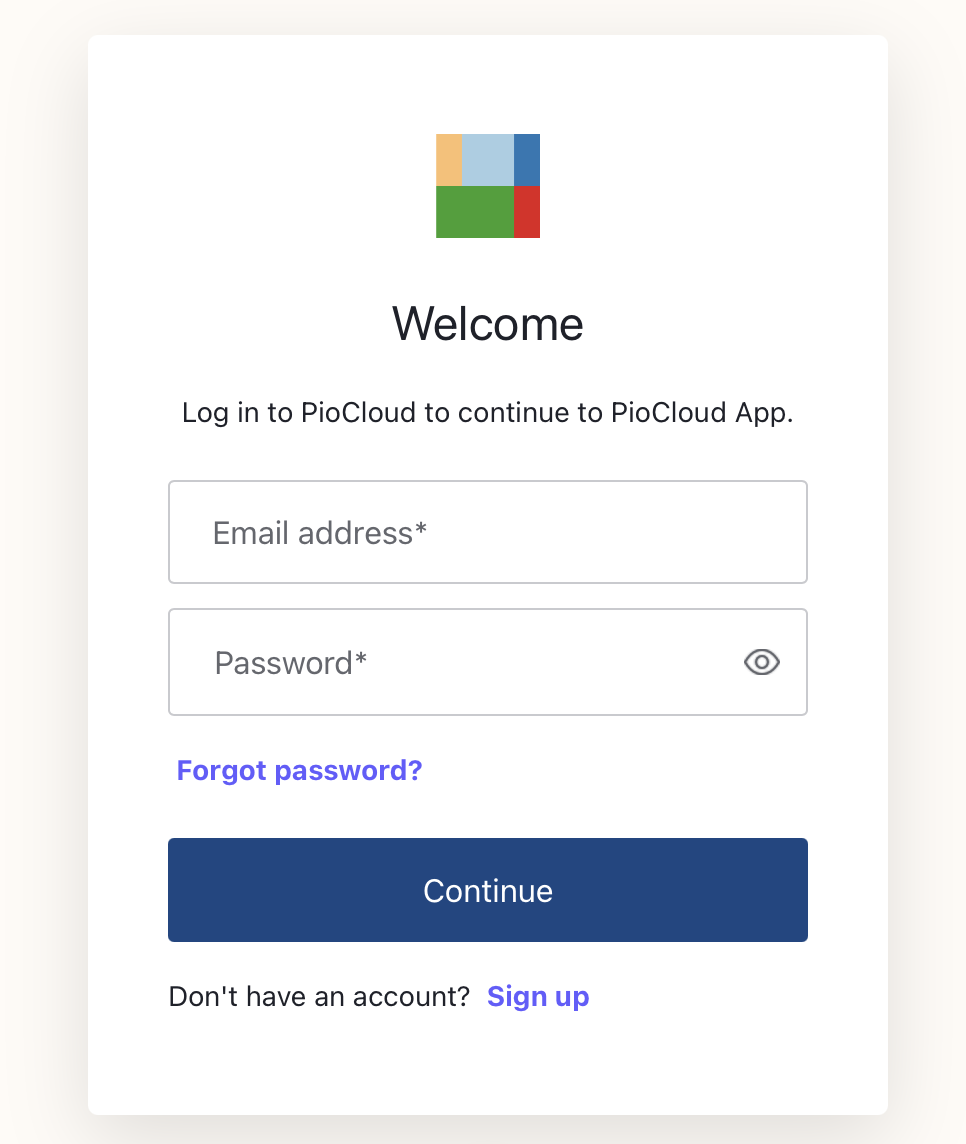Open the Forgot password page
The image size is (966, 1144).
(299, 770)
